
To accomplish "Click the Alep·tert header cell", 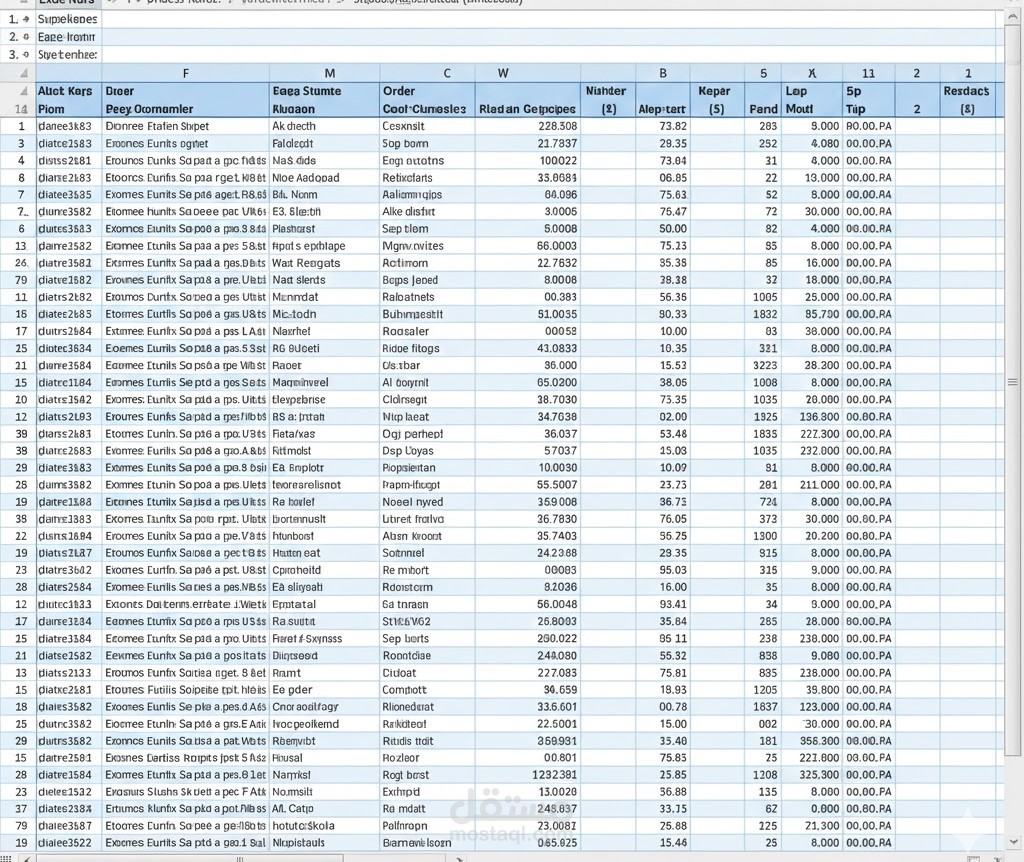I will pyautogui.click(x=663, y=108).
